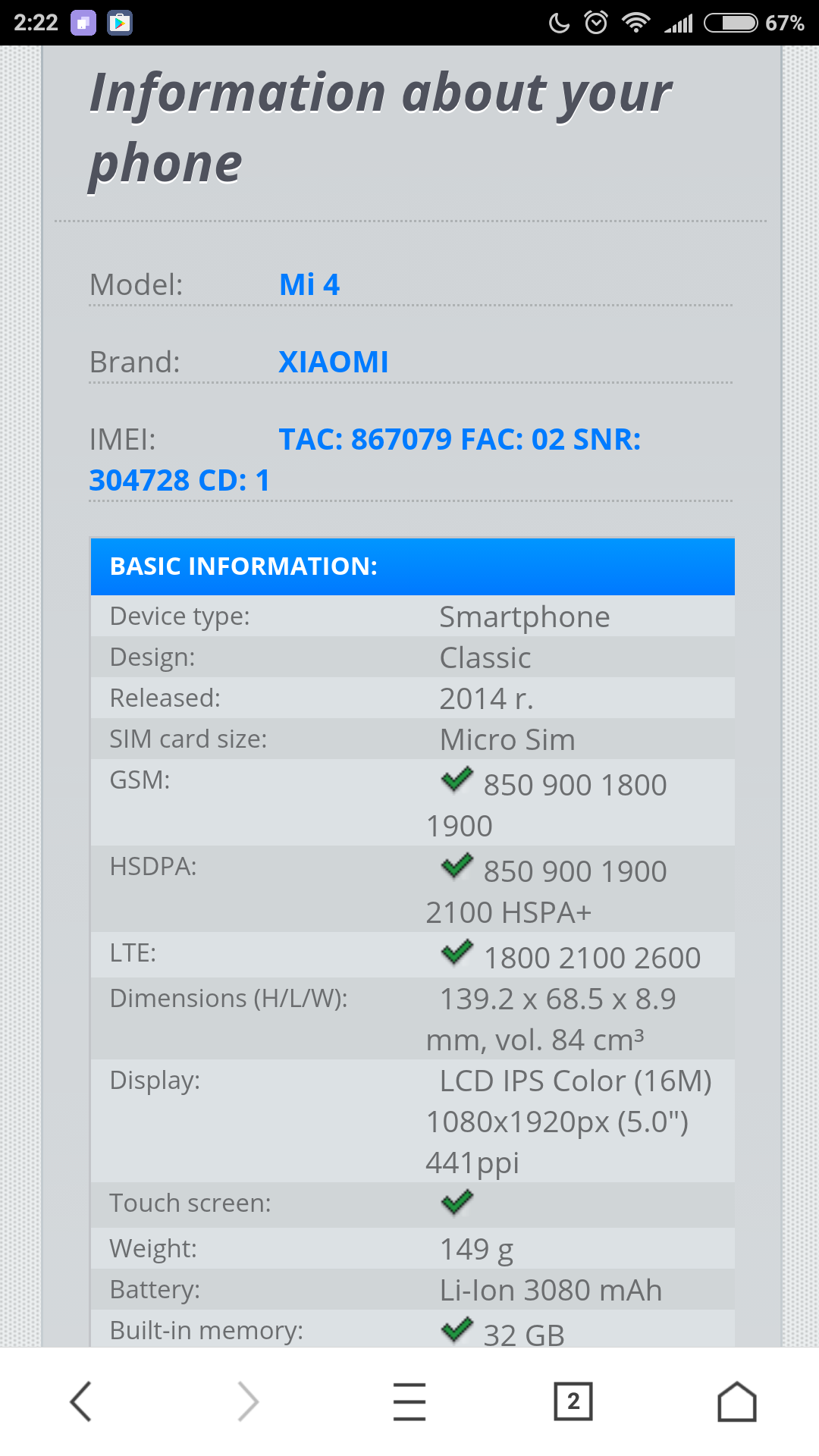Tap the LTE green checkmark
This screenshot has height=1456, width=819.
click(x=457, y=952)
